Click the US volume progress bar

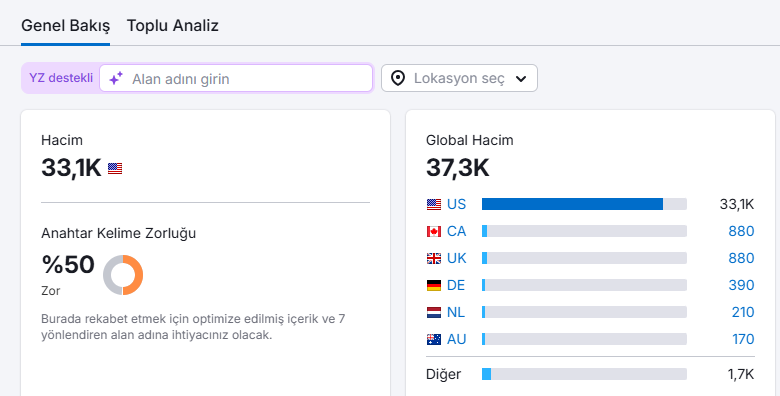585,204
